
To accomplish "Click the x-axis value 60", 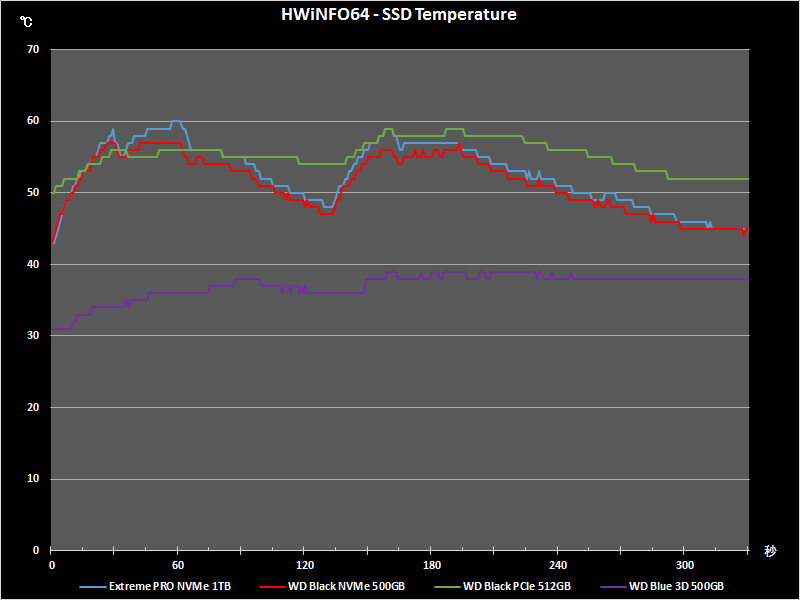I will click(x=178, y=565).
